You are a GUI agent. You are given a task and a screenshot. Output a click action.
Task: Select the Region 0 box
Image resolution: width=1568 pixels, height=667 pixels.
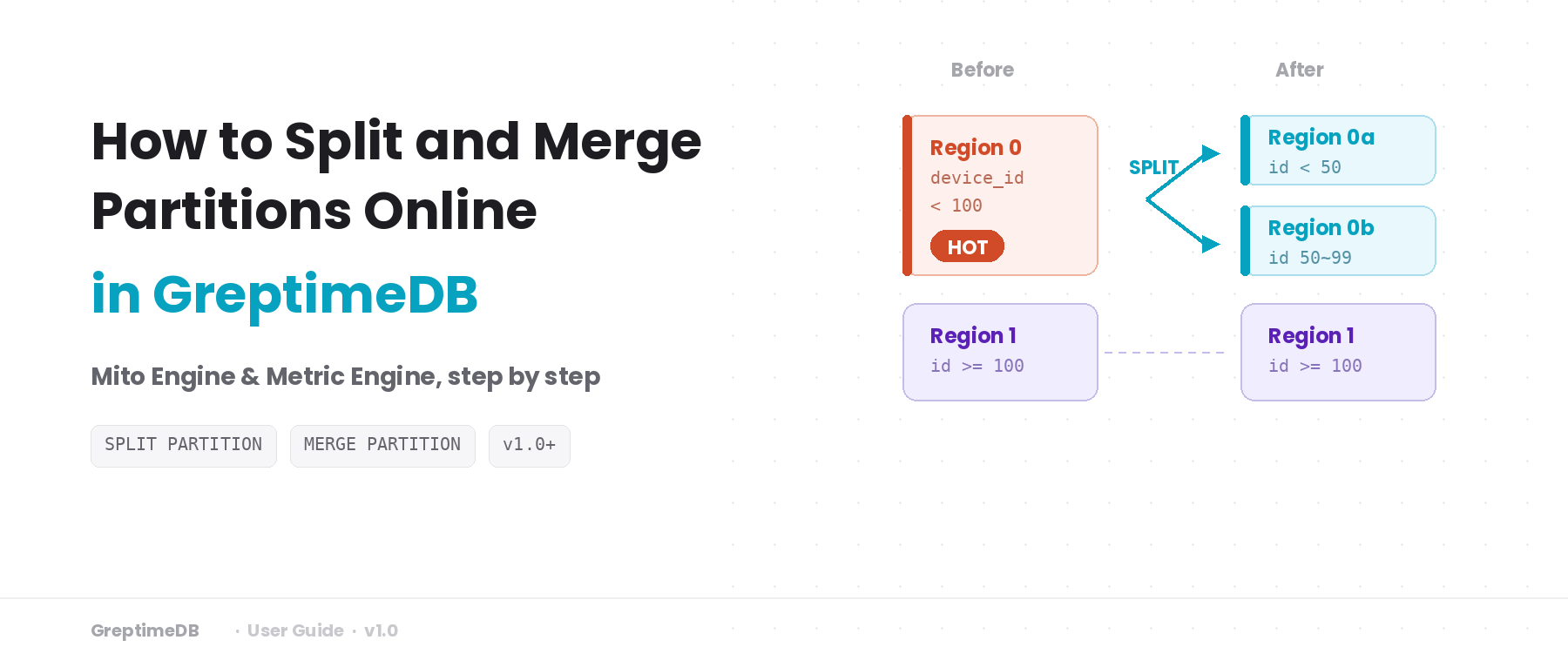[1000, 195]
